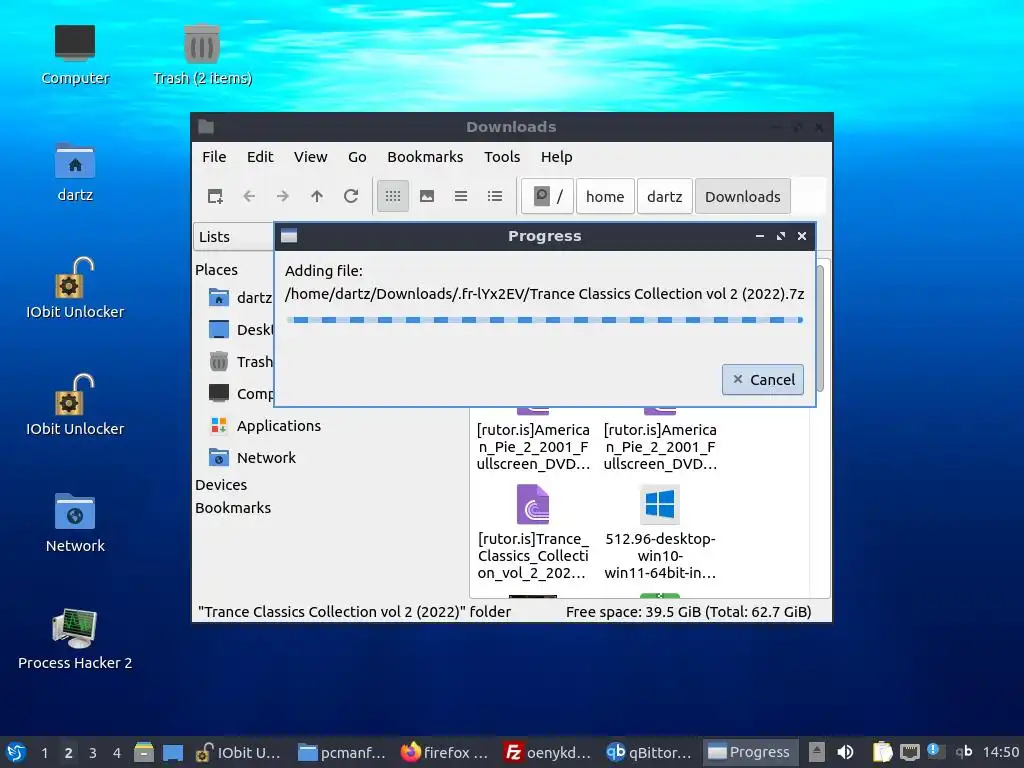The width and height of the screenshot is (1024, 768).
Task: Click the Downloads window folder icon
Action: click(206, 127)
